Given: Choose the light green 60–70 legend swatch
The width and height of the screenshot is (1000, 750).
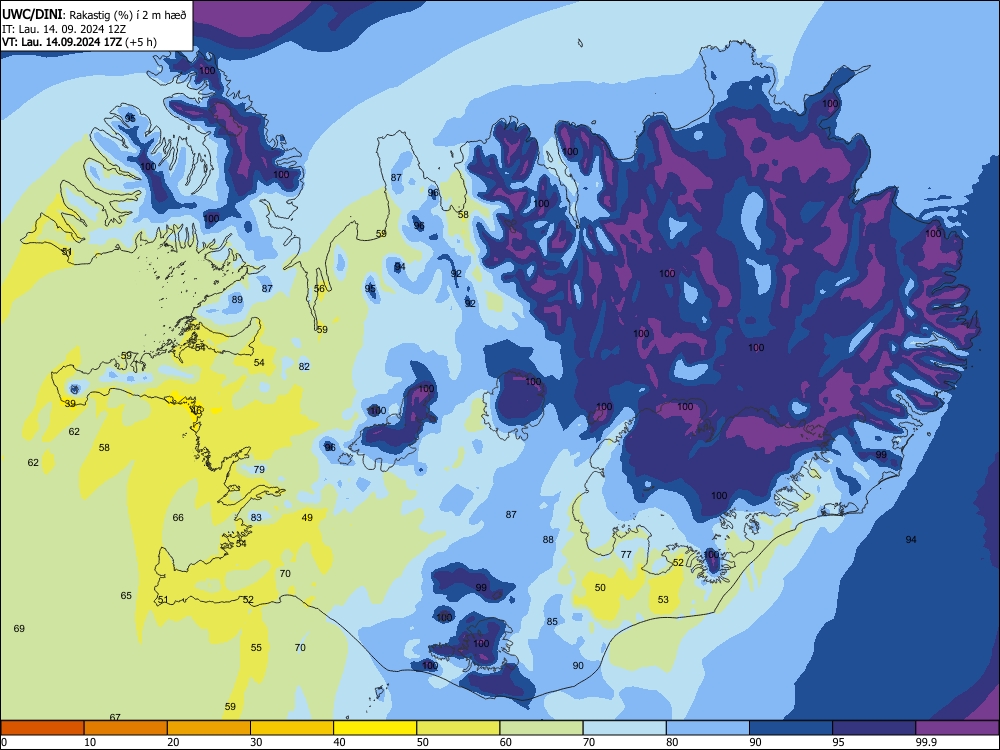Looking at the screenshot, I should 541,728.
